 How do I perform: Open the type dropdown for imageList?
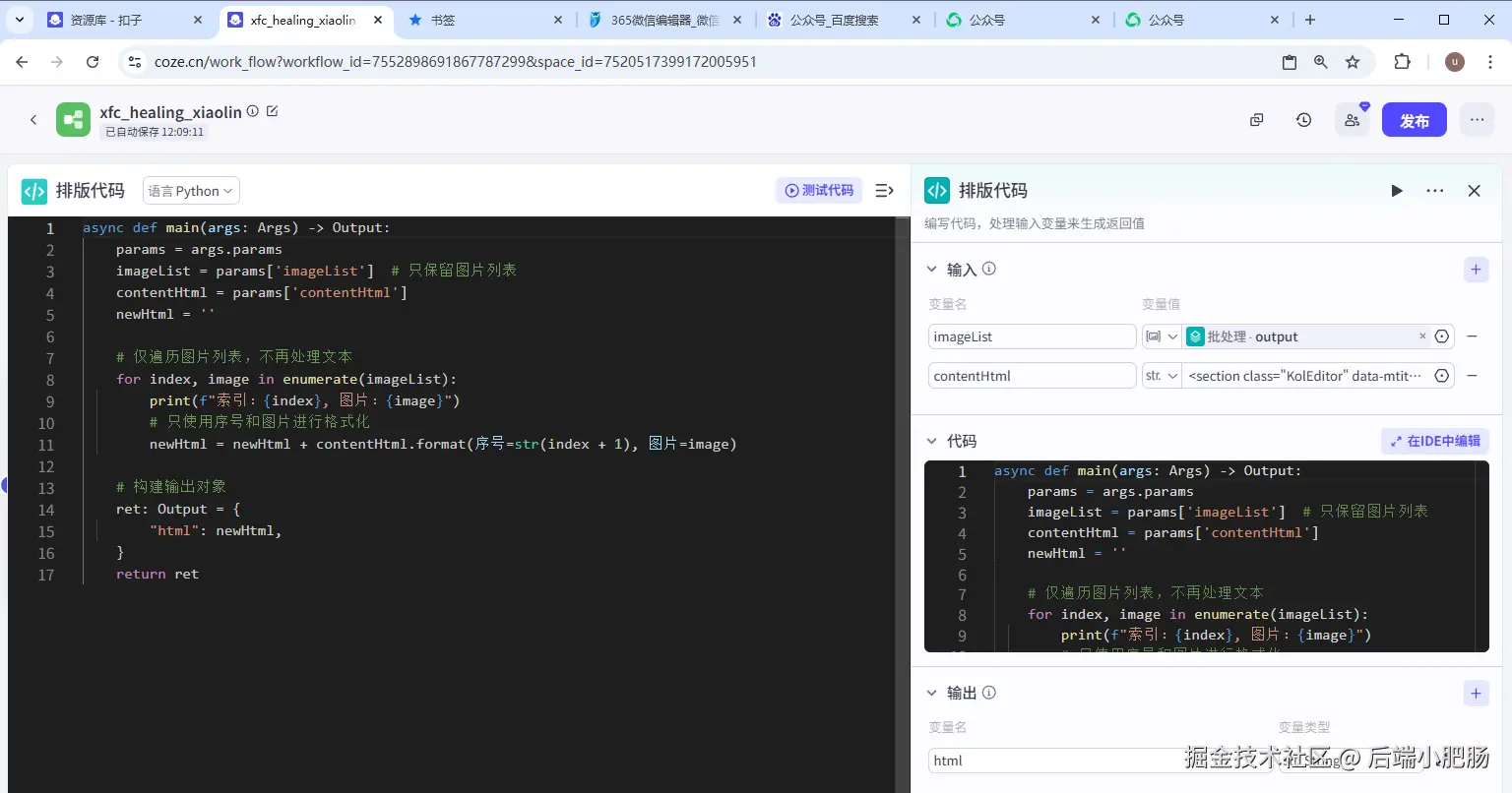click(x=1162, y=336)
